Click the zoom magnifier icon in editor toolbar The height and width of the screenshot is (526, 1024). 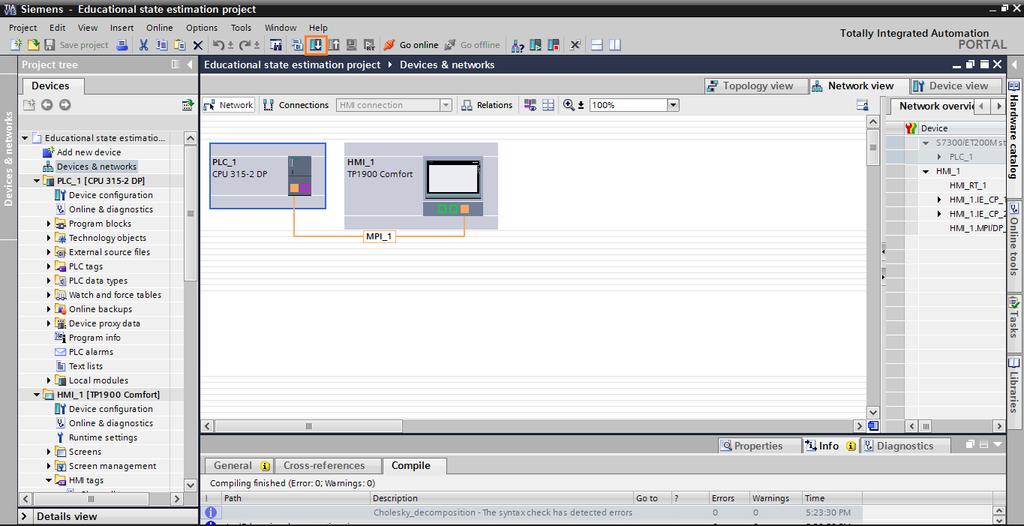click(569, 105)
